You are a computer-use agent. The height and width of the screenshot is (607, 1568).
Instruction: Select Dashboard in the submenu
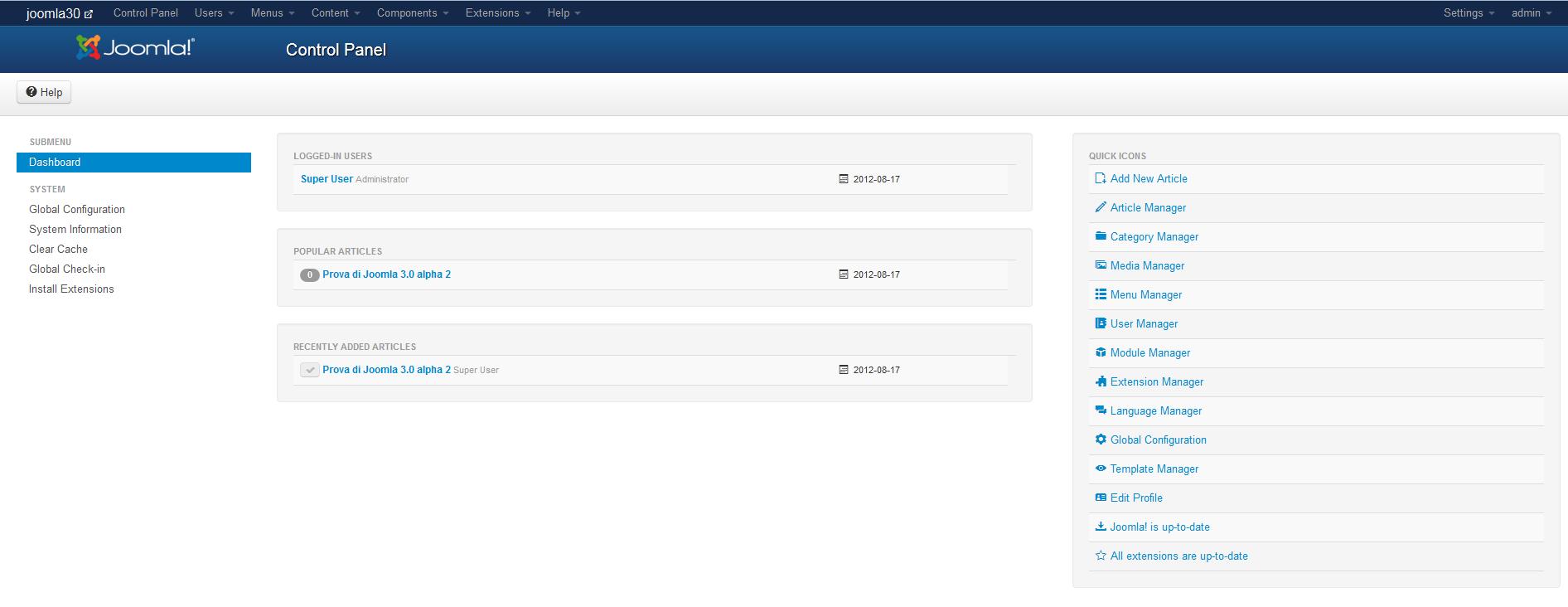click(133, 163)
